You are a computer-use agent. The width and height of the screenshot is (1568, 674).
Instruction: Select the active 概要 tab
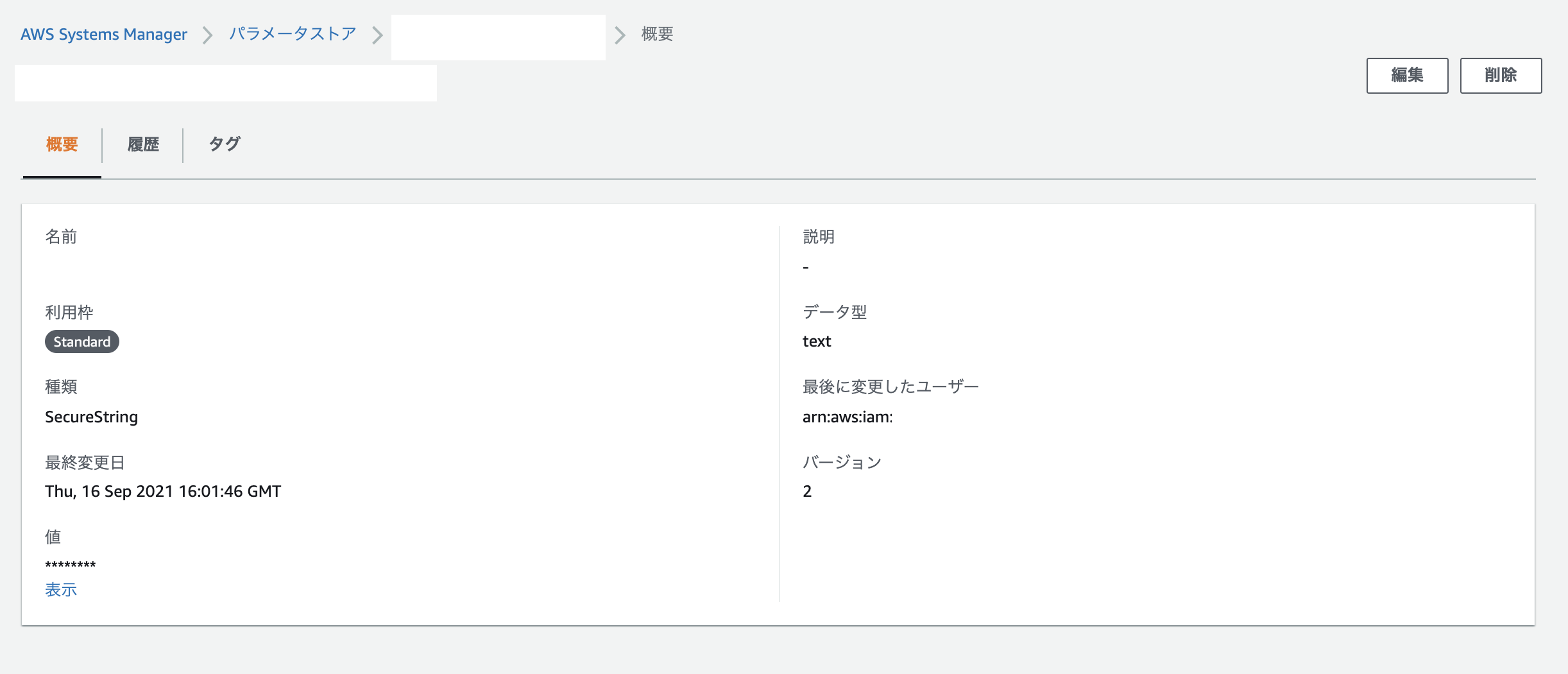click(61, 145)
